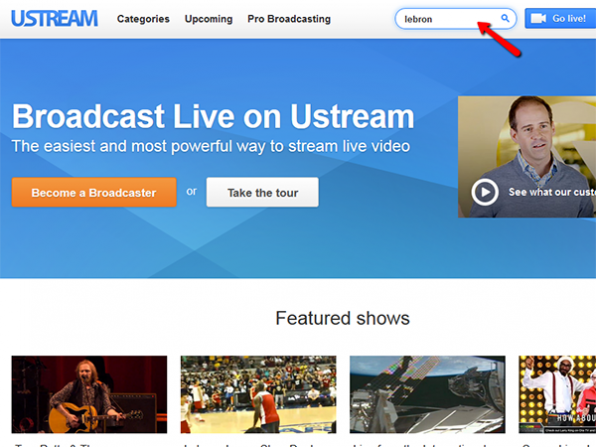The width and height of the screenshot is (596, 447).
Task: Open the Upcoming menu item
Action: 208,19
